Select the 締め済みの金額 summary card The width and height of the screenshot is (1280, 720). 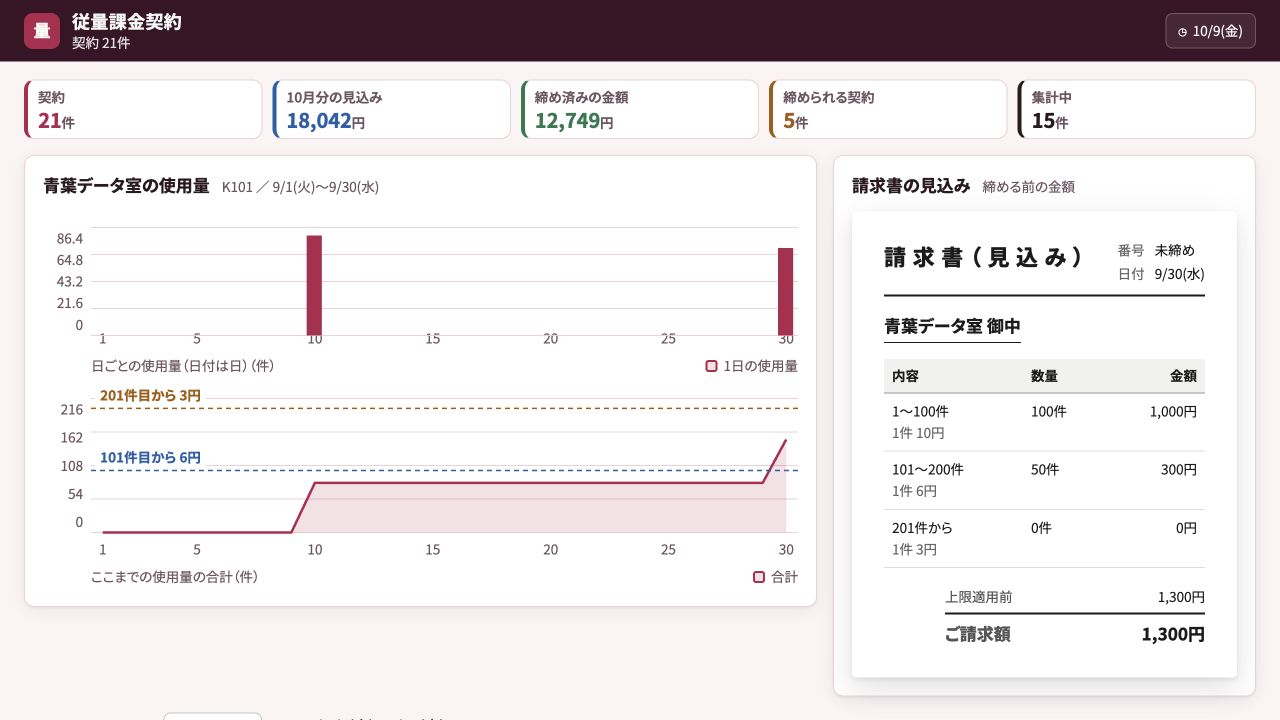(640, 109)
